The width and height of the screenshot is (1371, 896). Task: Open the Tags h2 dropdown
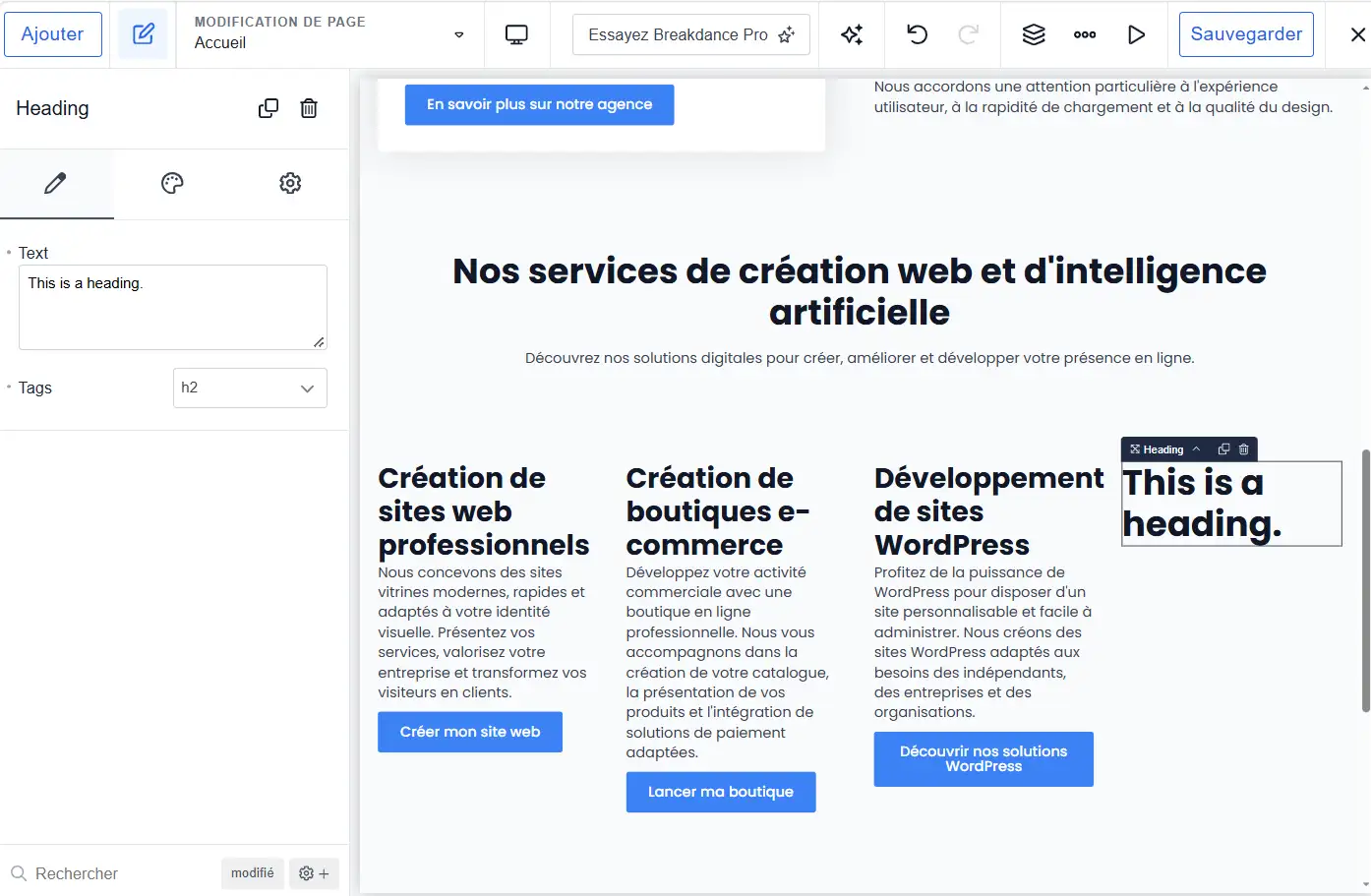coord(250,388)
